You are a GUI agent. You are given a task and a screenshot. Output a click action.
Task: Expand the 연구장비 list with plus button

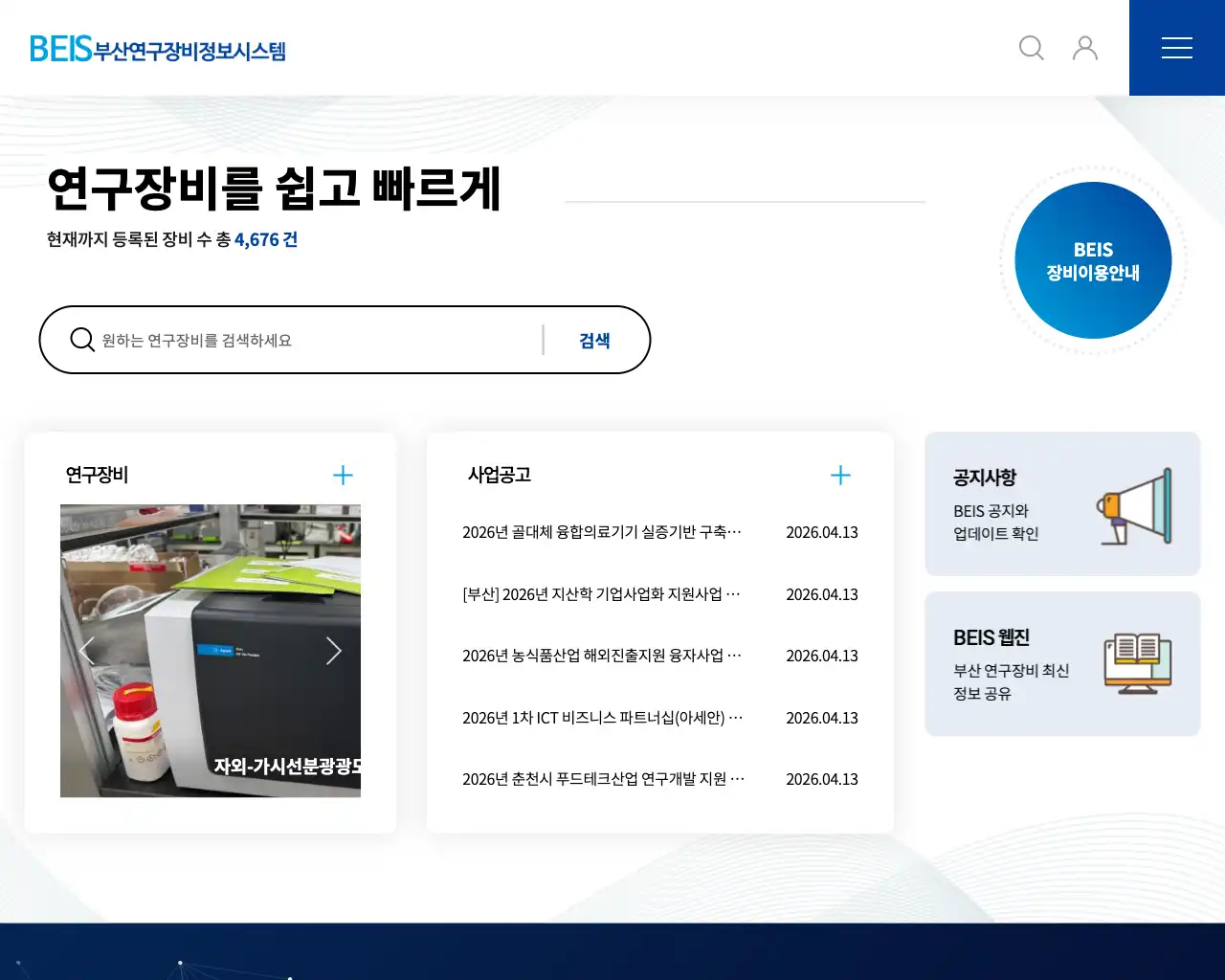pos(343,475)
